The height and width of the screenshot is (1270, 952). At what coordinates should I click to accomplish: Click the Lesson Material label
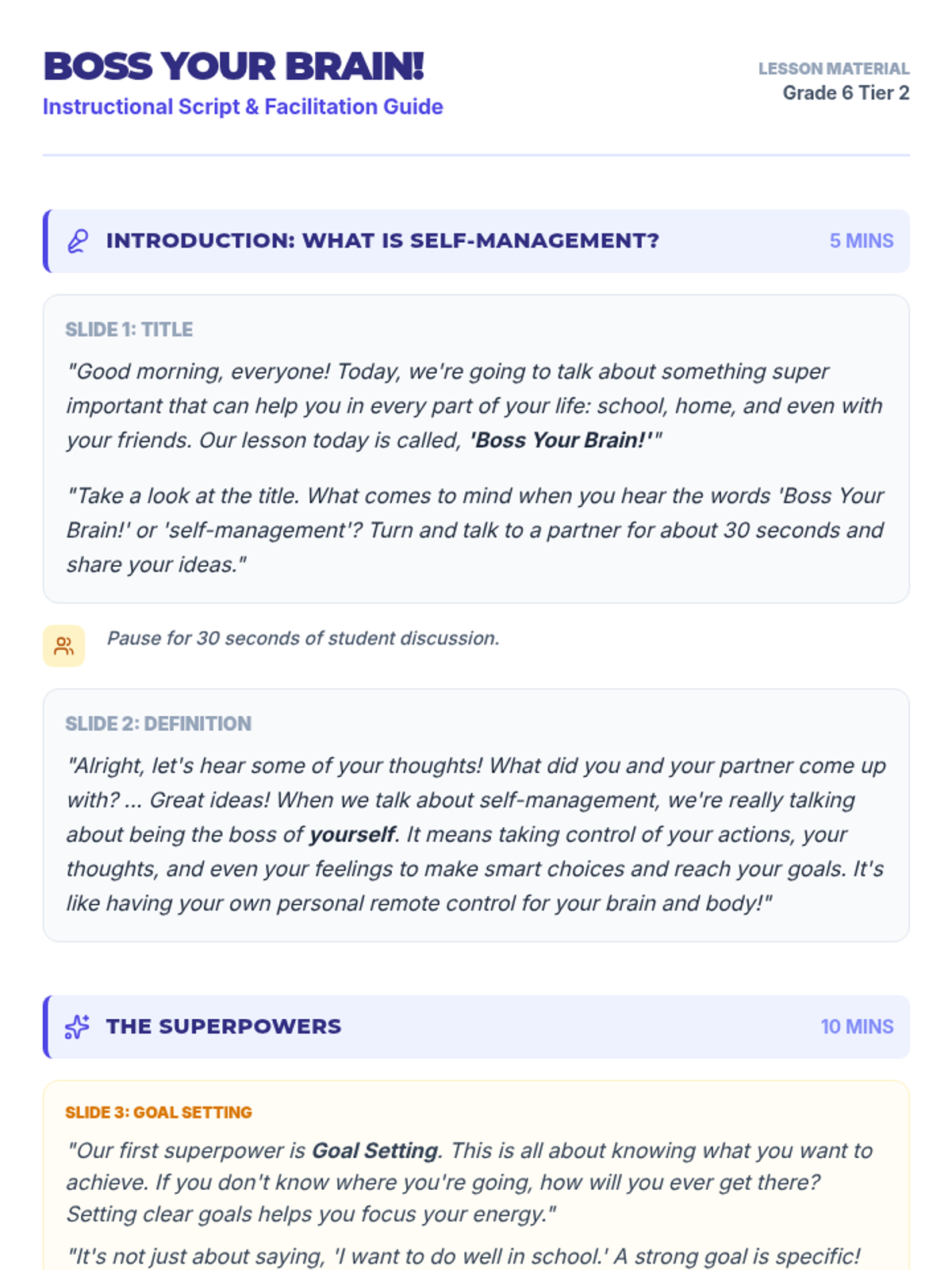(x=834, y=69)
